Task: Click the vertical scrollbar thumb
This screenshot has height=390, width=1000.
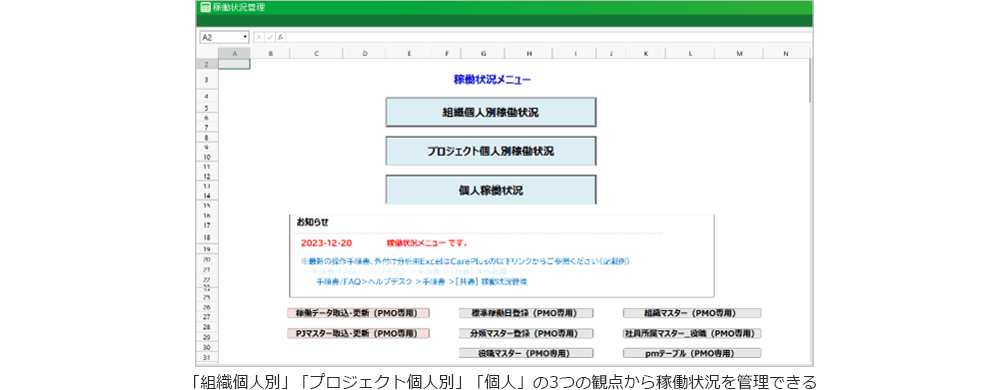Action: point(811,81)
